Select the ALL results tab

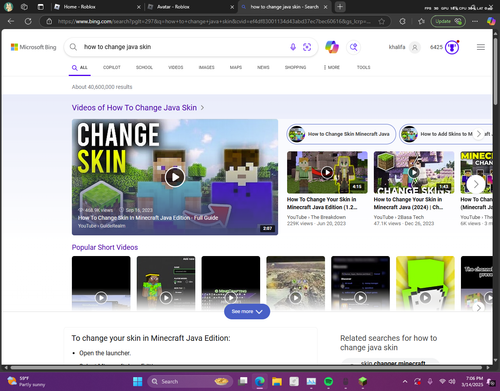click(x=80, y=68)
